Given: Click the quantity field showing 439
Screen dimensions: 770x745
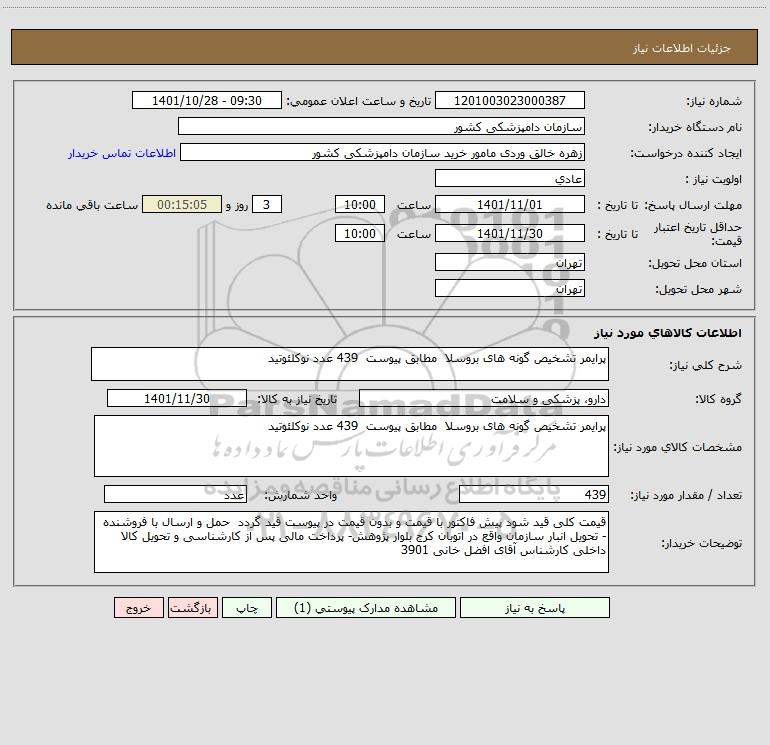Looking at the screenshot, I should 534,495.
